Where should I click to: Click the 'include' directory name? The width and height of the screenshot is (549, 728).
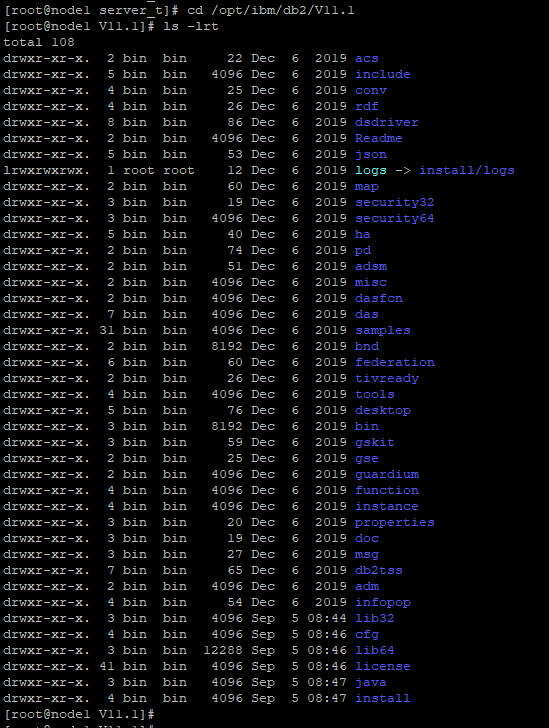pyautogui.click(x=382, y=74)
